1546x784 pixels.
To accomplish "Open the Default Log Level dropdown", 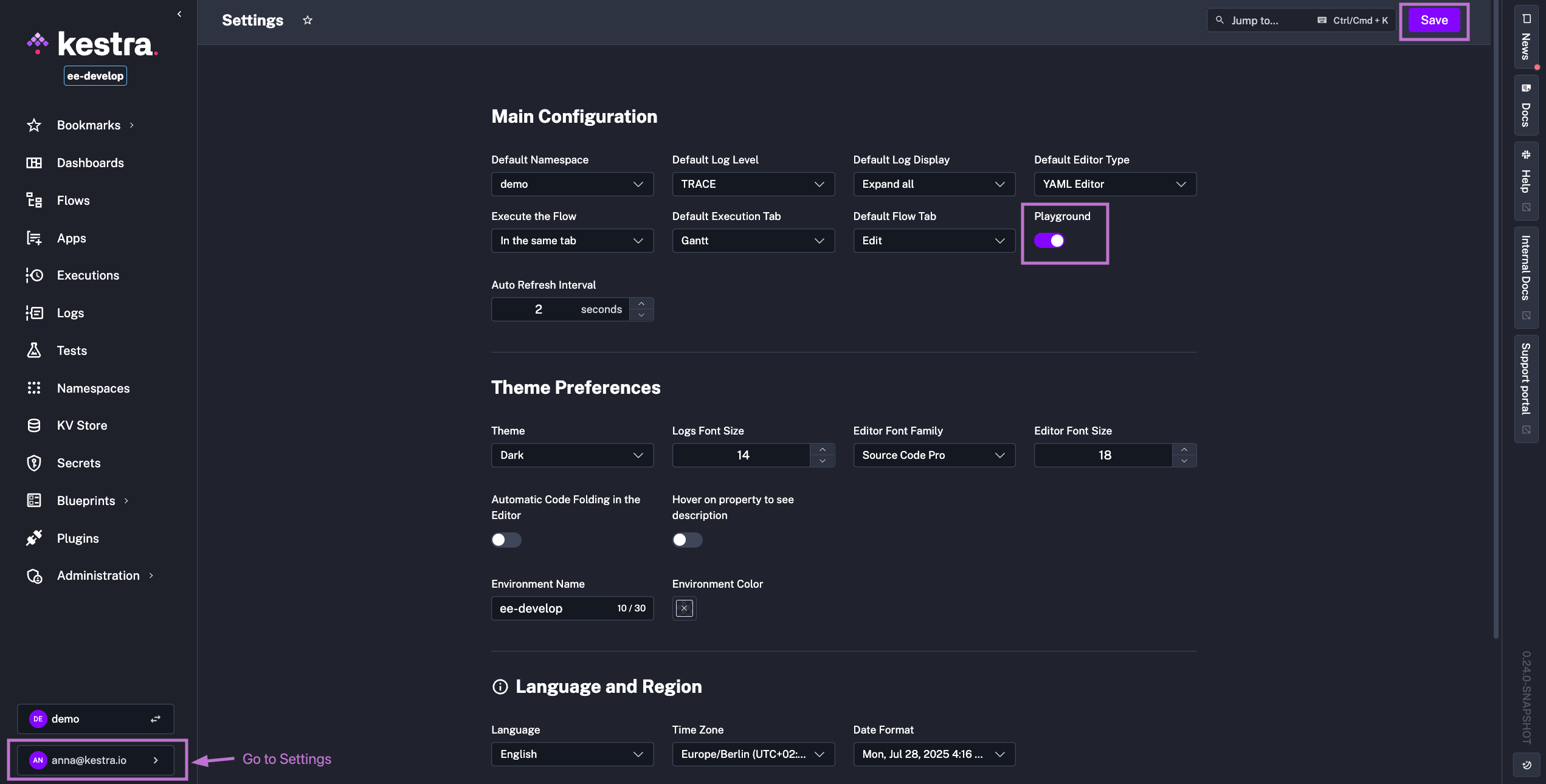I will 753,184.
